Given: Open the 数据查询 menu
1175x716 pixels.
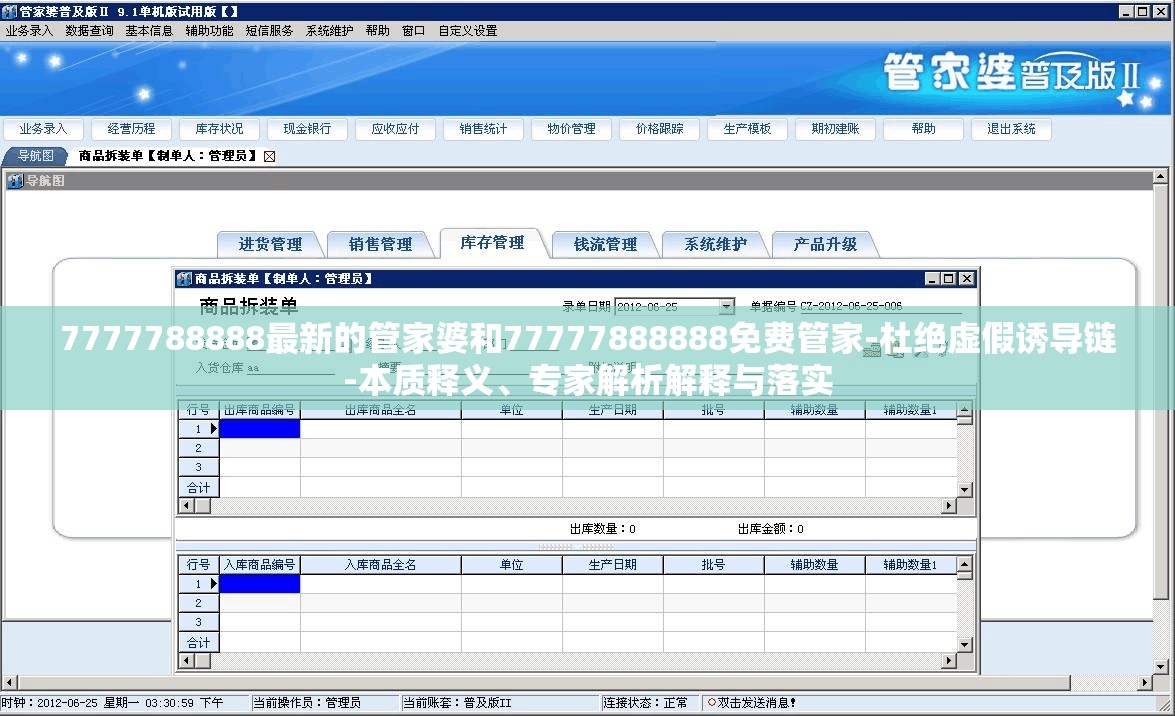Looking at the screenshot, I should pyautogui.click(x=89, y=31).
